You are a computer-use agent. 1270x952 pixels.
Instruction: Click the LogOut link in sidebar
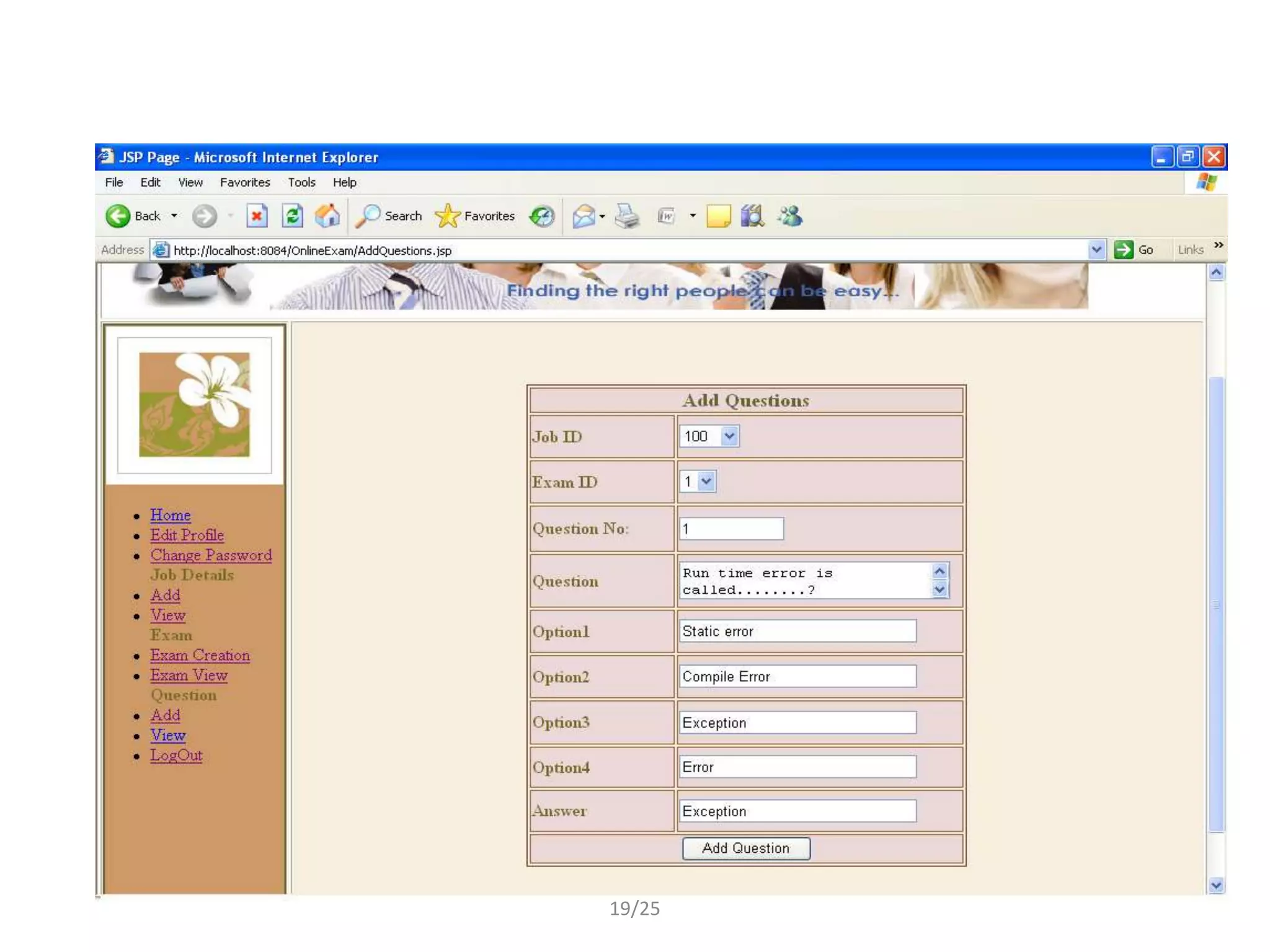(x=176, y=756)
